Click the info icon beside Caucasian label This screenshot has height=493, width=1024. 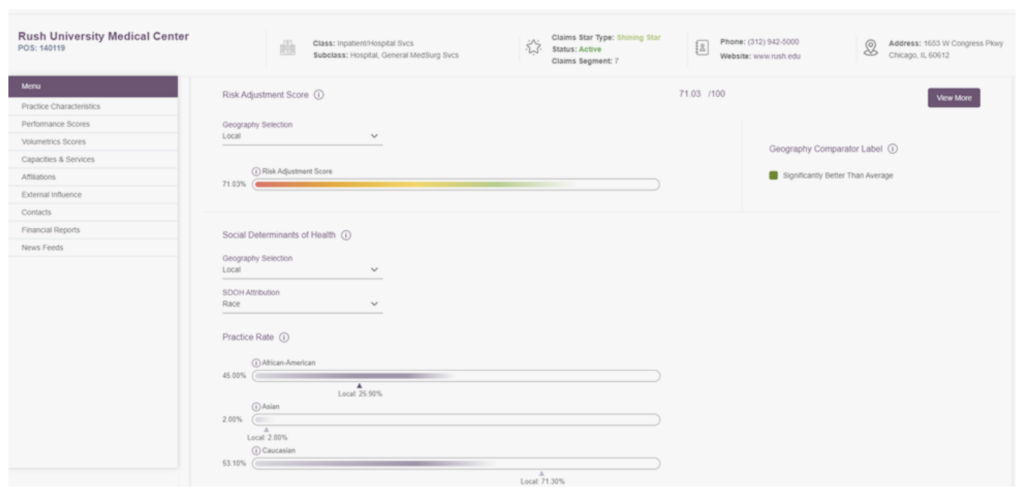256,451
